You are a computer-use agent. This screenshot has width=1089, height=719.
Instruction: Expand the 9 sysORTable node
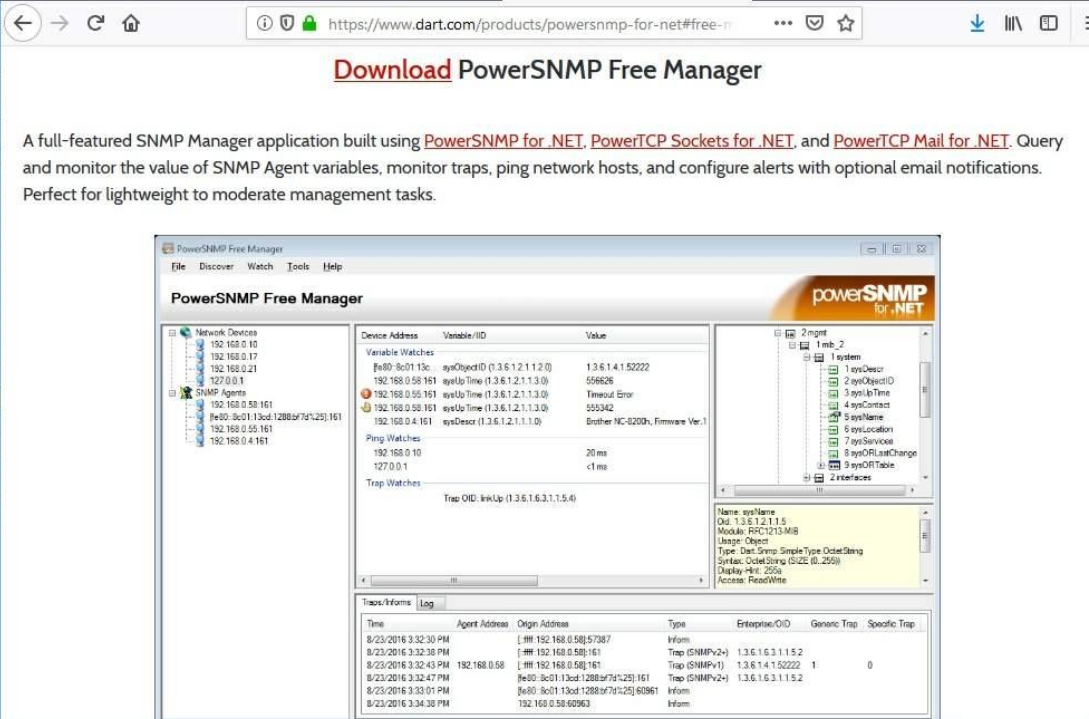click(x=821, y=465)
